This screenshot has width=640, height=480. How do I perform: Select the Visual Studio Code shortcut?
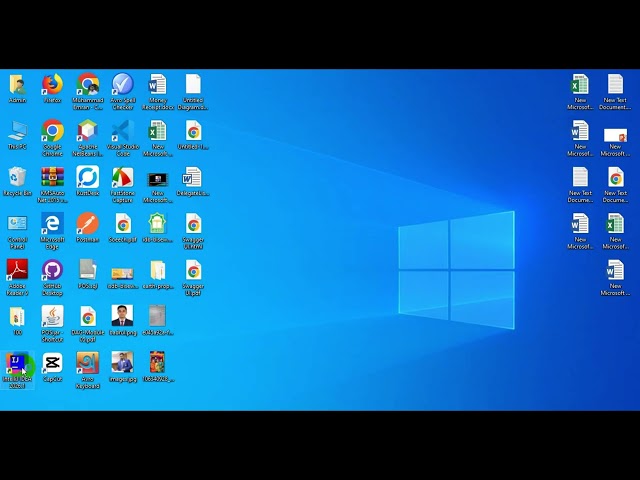[122, 138]
